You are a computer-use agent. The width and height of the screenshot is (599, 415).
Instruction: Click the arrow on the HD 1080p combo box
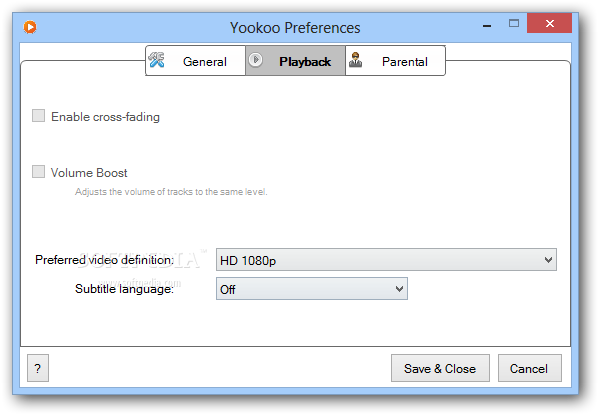click(x=548, y=260)
